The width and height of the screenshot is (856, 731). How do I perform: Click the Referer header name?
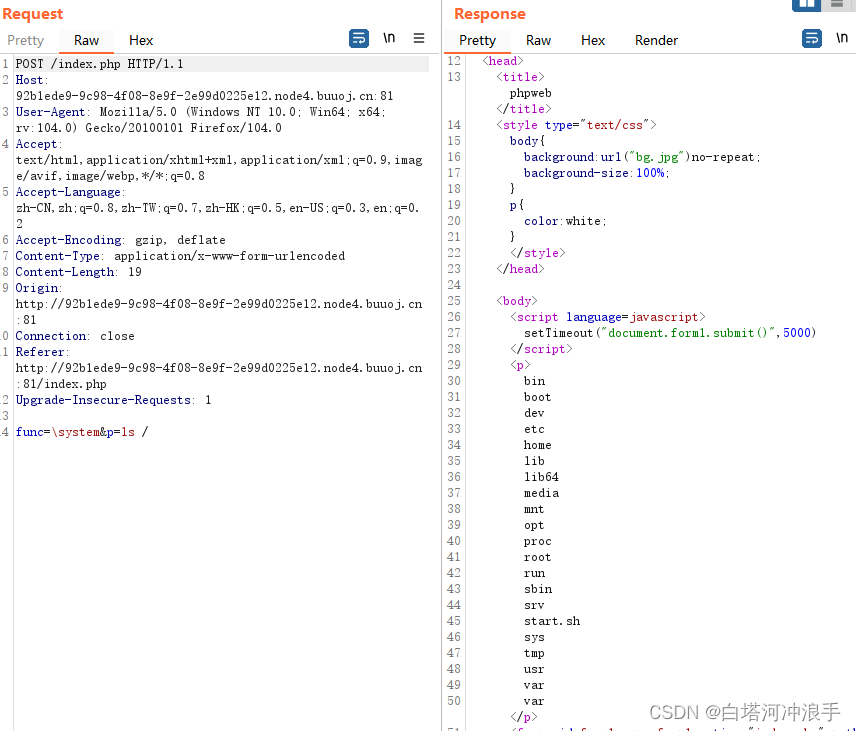[x=40, y=352]
